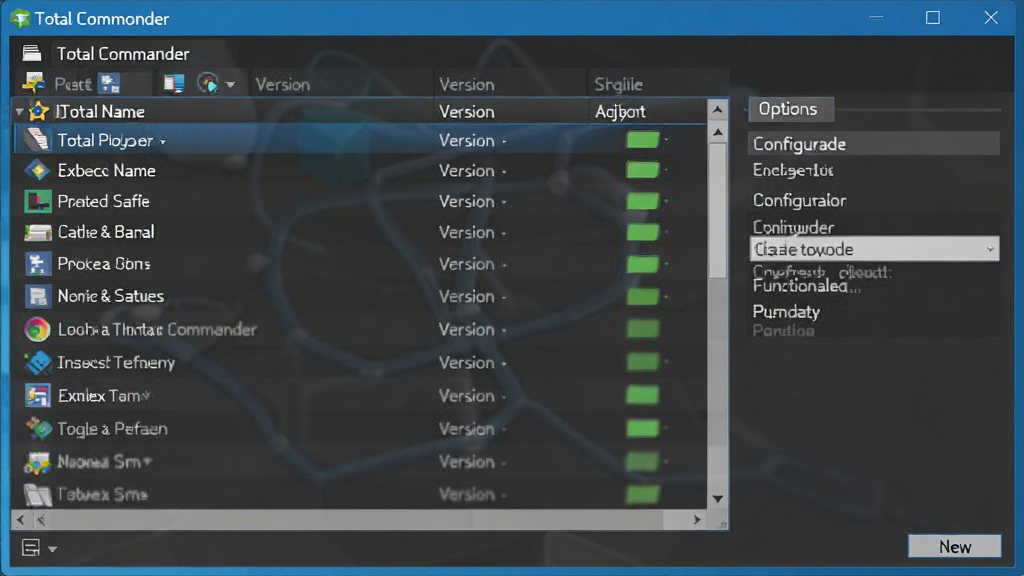Click the star icon beside Total Name
This screenshot has width=1024, height=576.
(39, 111)
